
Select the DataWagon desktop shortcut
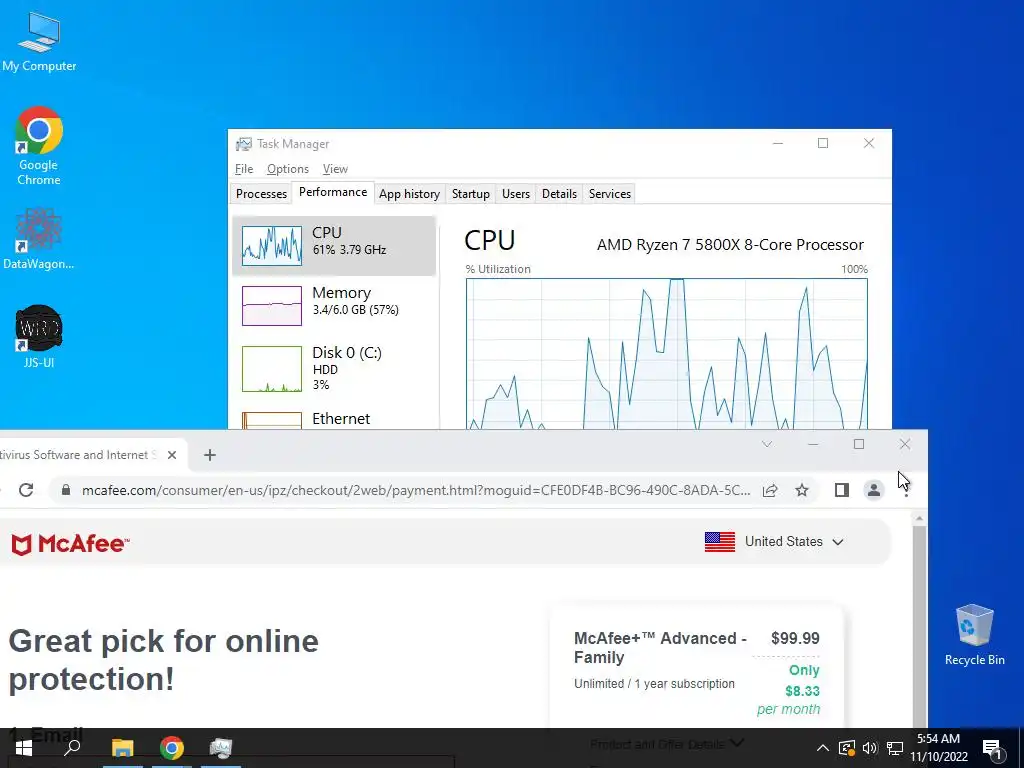[x=39, y=239]
